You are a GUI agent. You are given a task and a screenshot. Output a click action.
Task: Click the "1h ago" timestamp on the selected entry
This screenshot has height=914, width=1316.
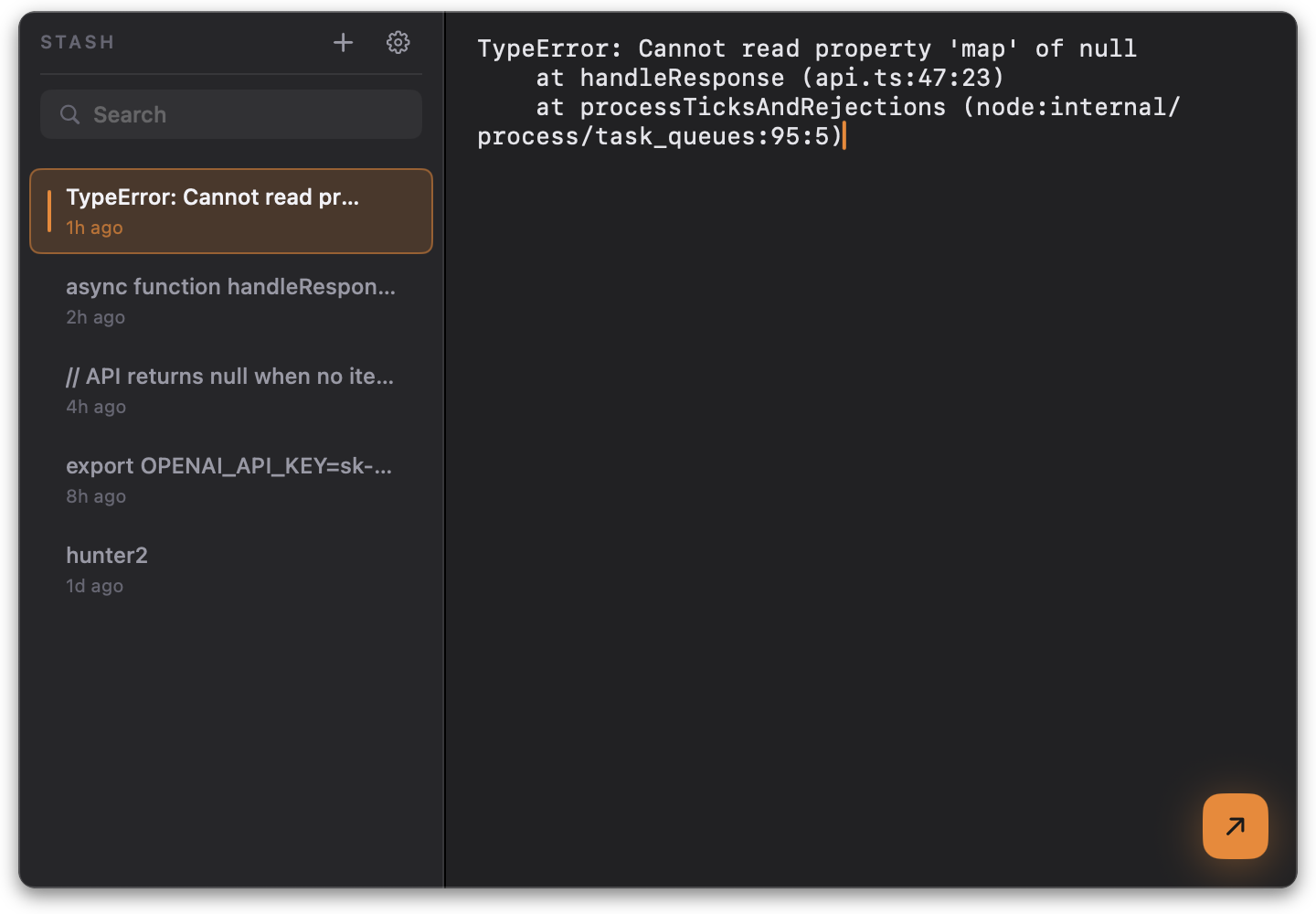pos(93,228)
